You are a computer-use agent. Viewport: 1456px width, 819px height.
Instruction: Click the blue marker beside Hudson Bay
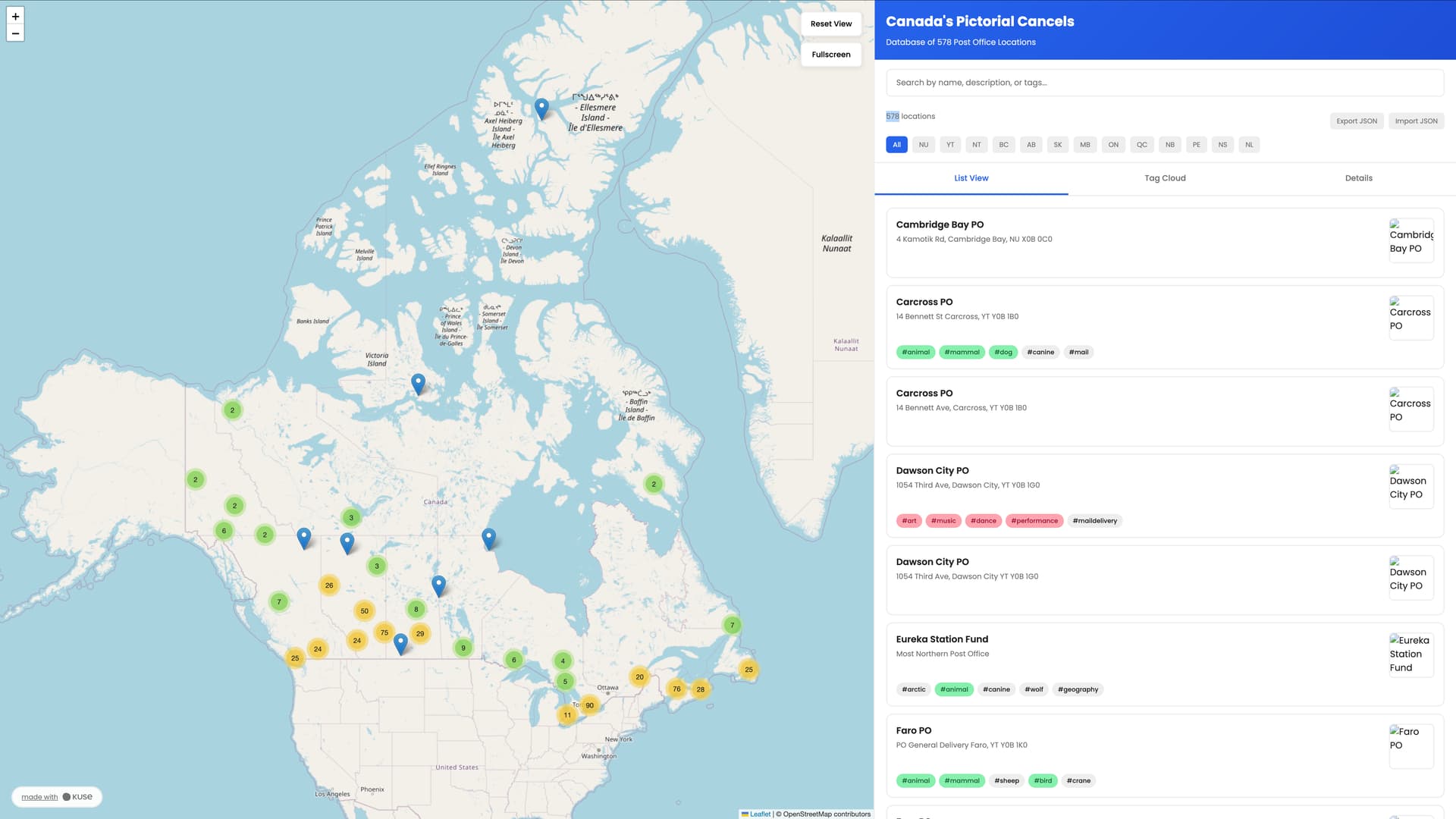489,538
